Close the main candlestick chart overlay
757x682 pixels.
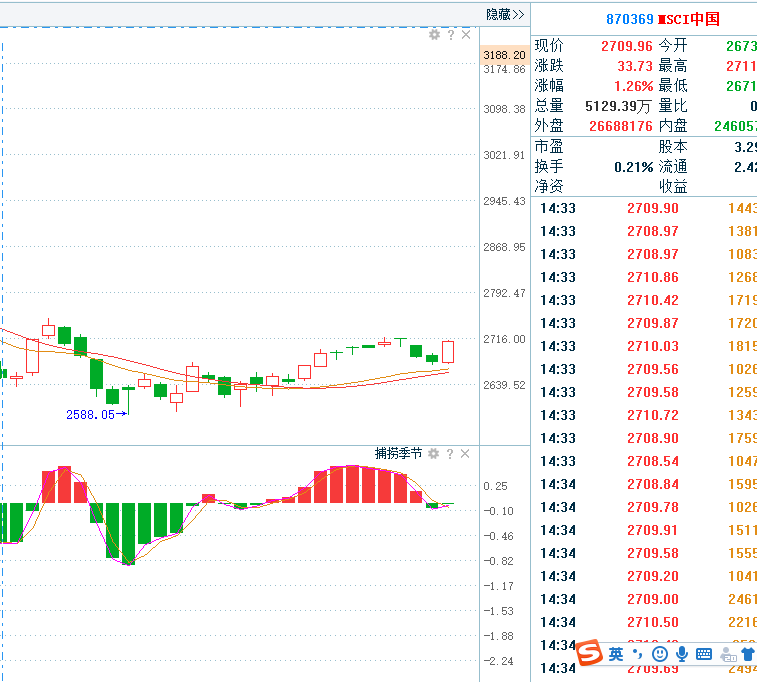coord(465,35)
